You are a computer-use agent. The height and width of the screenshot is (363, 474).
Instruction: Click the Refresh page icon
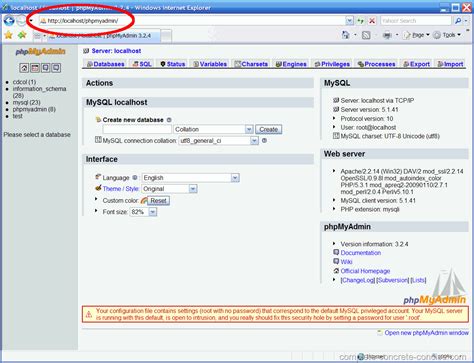pyautogui.click(x=361, y=21)
